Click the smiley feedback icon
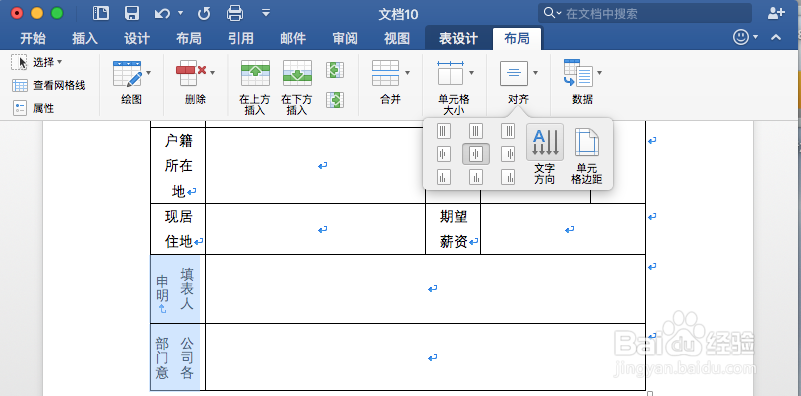 tap(741, 37)
